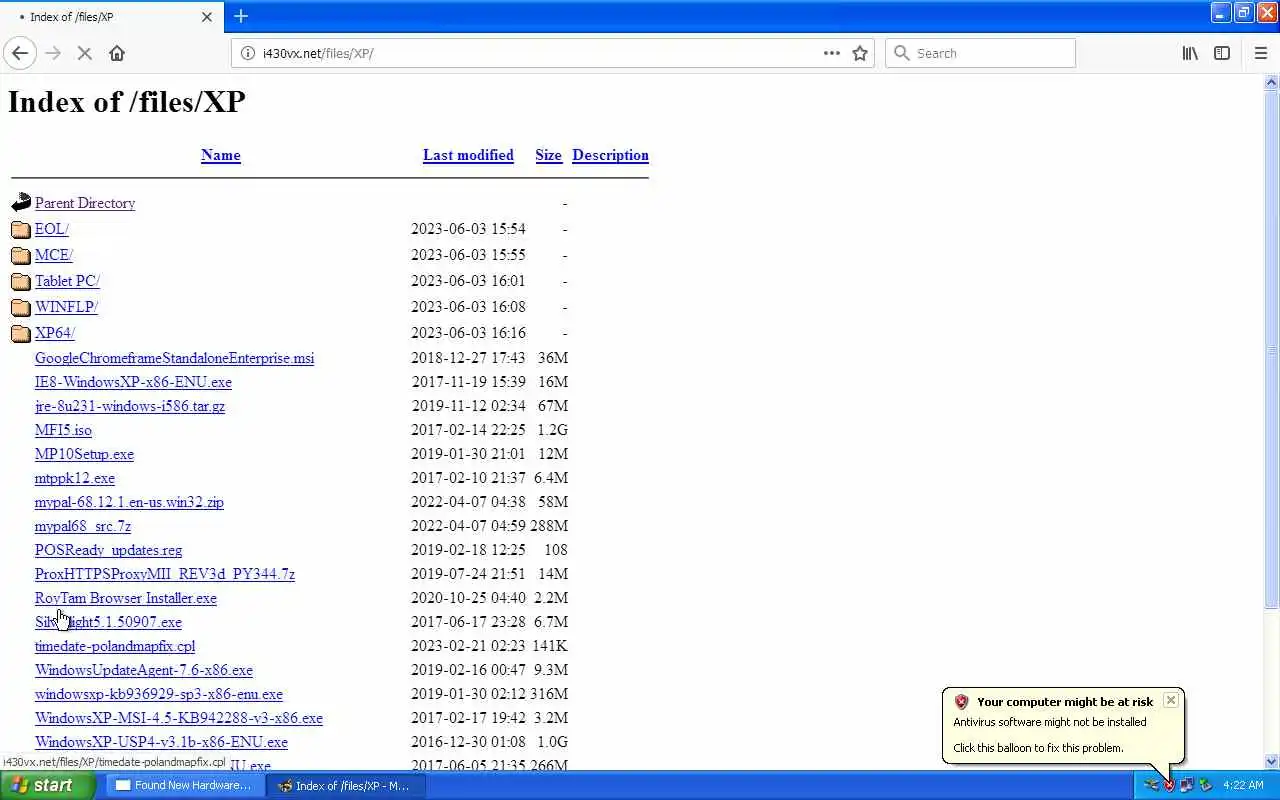Select the Index of /files/XP browser tab
The width and height of the screenshot is (1280, 800).
tap(111, 17)
